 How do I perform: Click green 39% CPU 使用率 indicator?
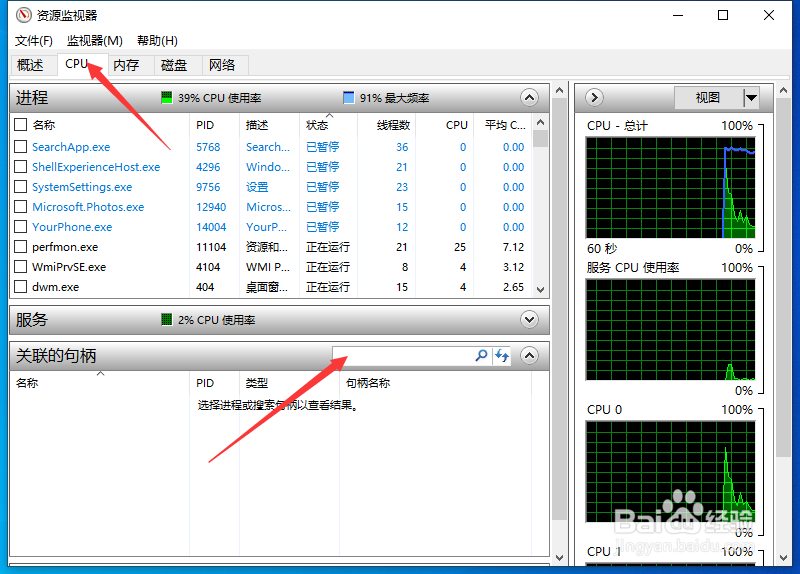[x=166, y=97]
